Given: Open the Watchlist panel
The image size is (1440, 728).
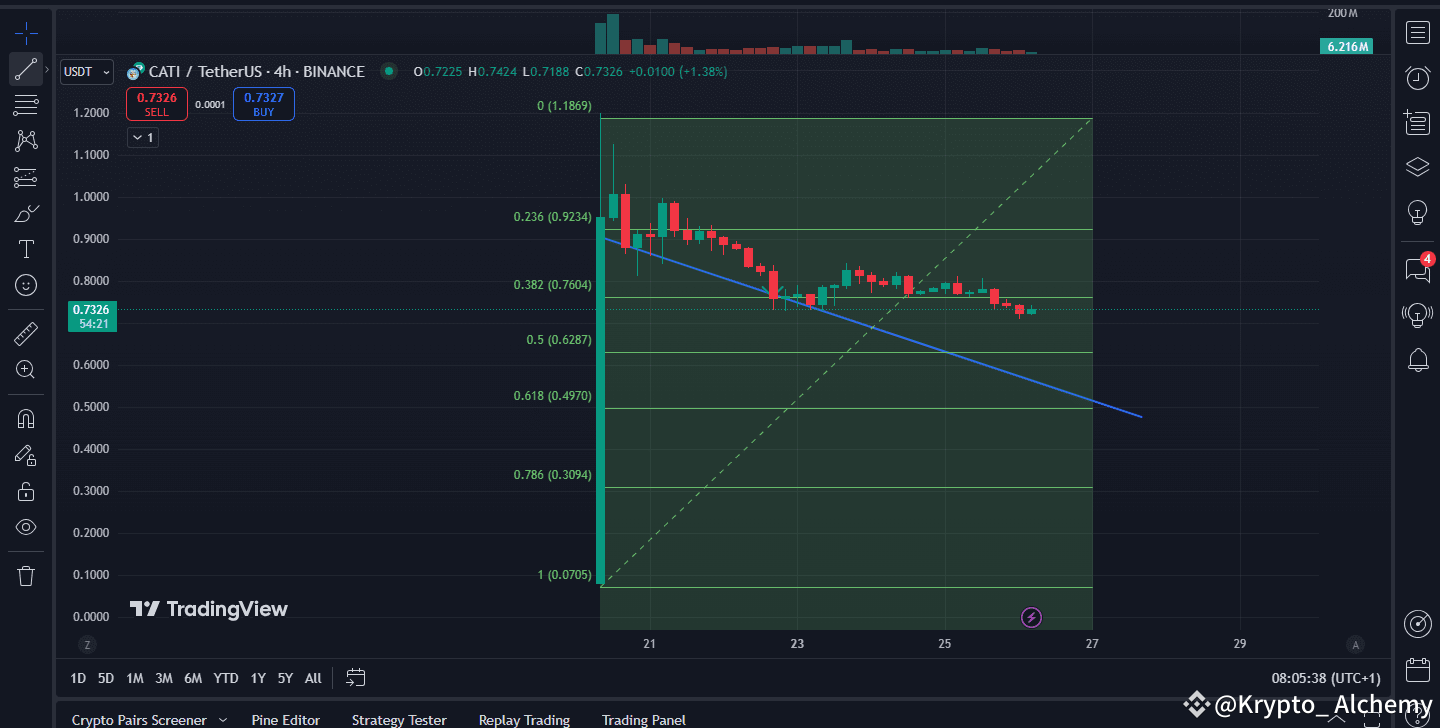Looking at the screenshot, I should point(1417,33).
